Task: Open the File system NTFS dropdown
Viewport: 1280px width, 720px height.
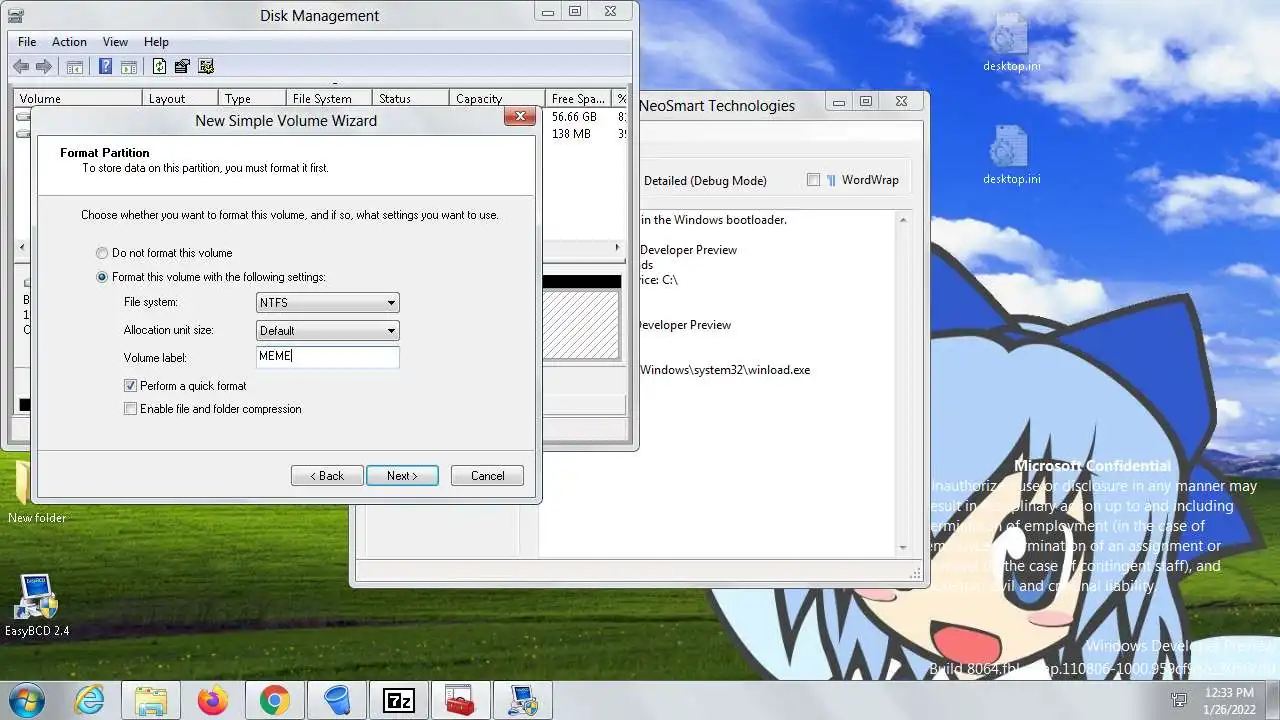Action: pos(328,302)
